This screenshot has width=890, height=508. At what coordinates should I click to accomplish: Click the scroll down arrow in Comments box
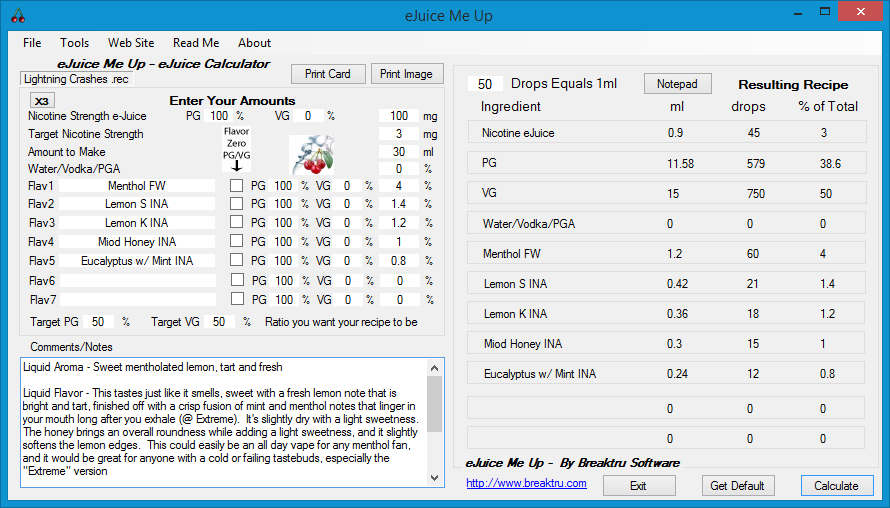click(435, 478)
